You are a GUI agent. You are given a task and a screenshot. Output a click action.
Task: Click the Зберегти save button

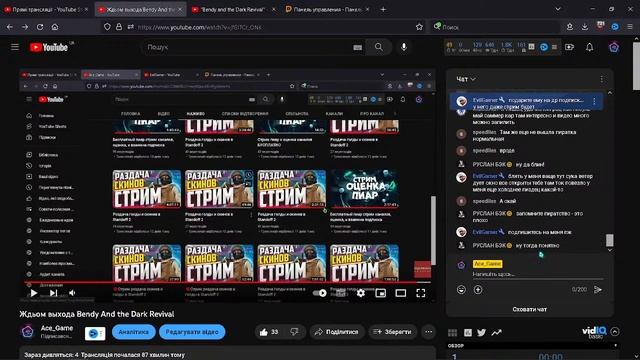393,332
